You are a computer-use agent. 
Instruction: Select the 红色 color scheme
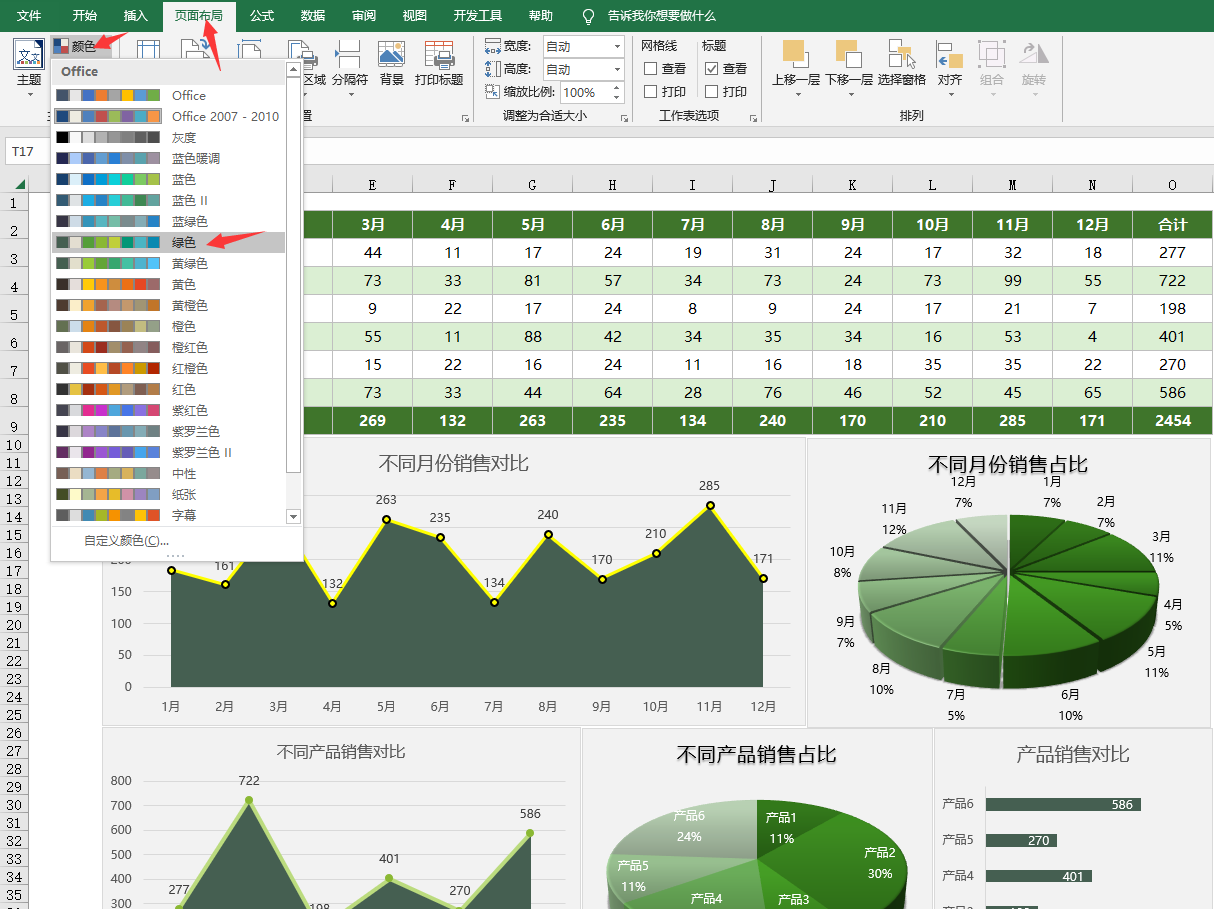(x=169, y=389)
